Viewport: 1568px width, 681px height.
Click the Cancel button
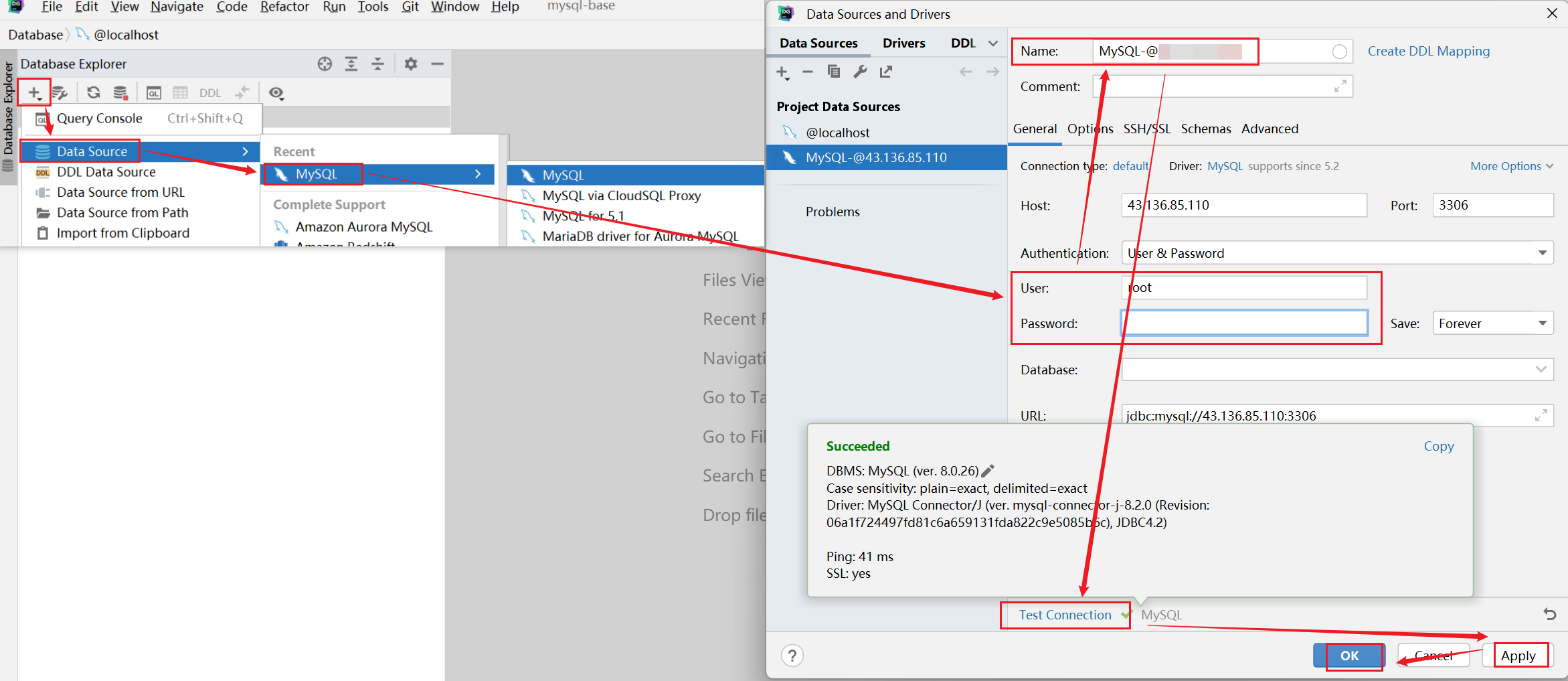click(x=1433, y=656)
